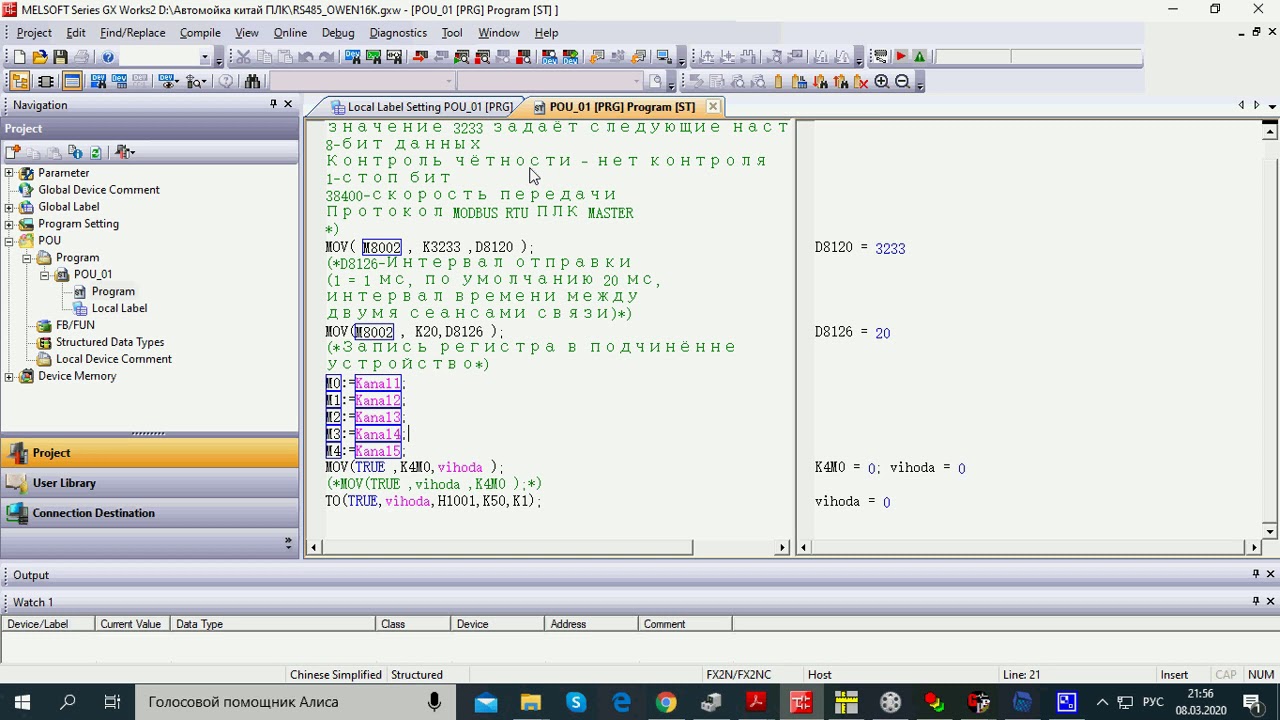This screenshot has width=1280, height=720.
Task: Expand navigation pane bottom chevron
Action: click(288, 542)
